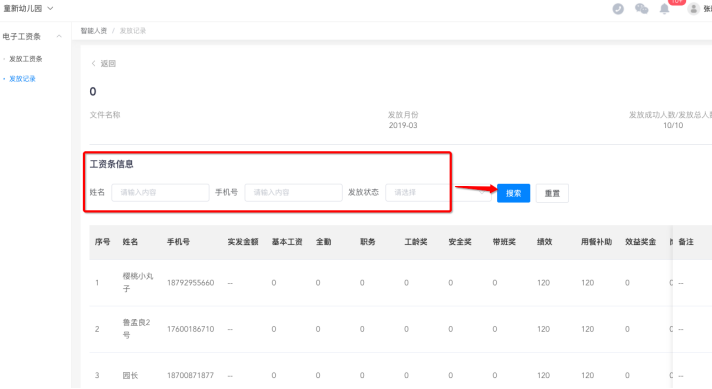Image resolution: width=712 pixels, height=389 pixels.
Task: Focus the 姓名 input field
Action: [x=160, y=192]
